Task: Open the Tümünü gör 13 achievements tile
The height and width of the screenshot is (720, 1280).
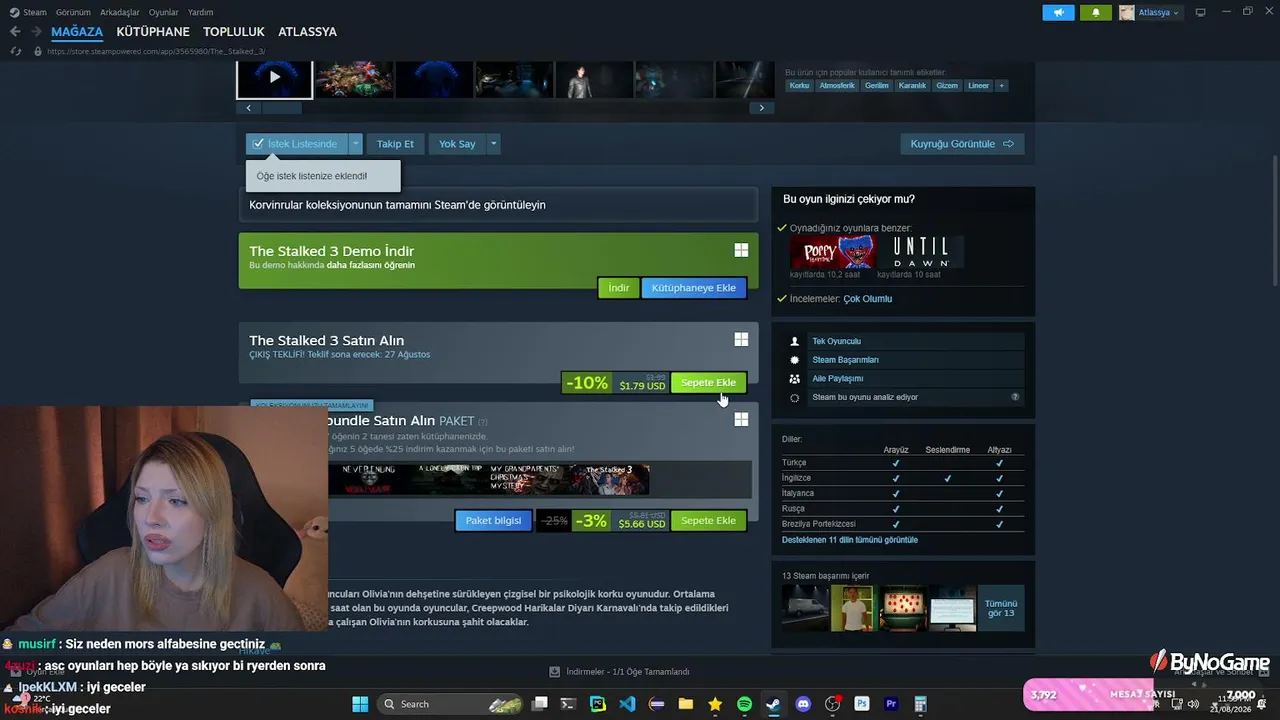Action: (1001, 608)
